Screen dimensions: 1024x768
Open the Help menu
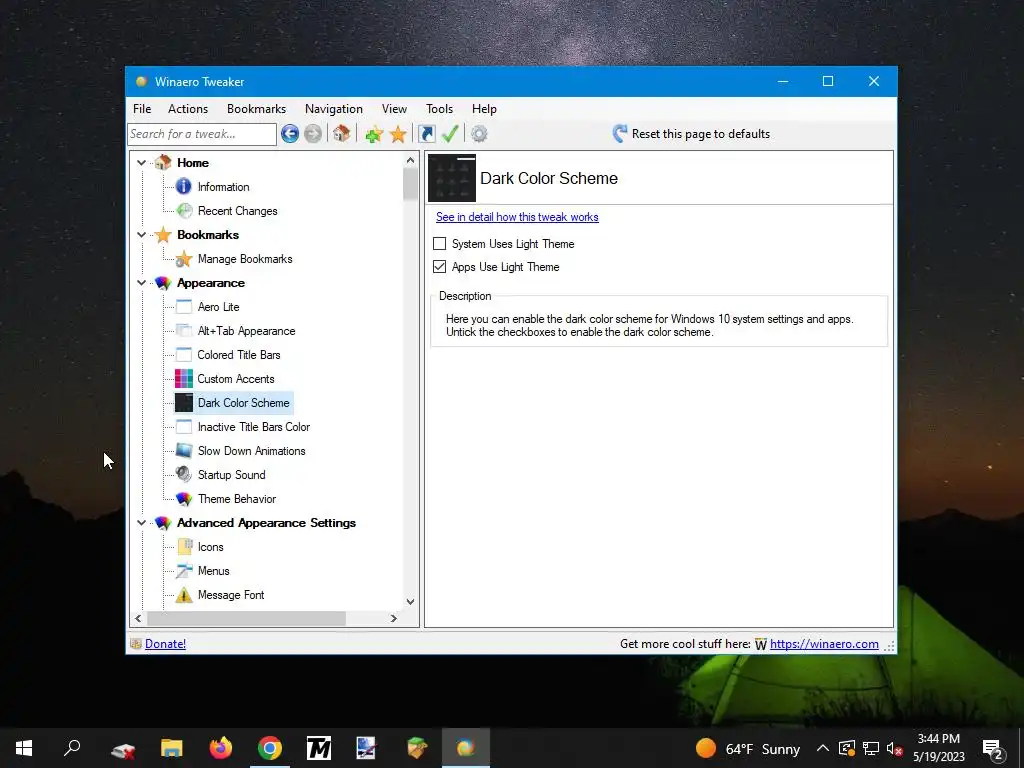485,109
